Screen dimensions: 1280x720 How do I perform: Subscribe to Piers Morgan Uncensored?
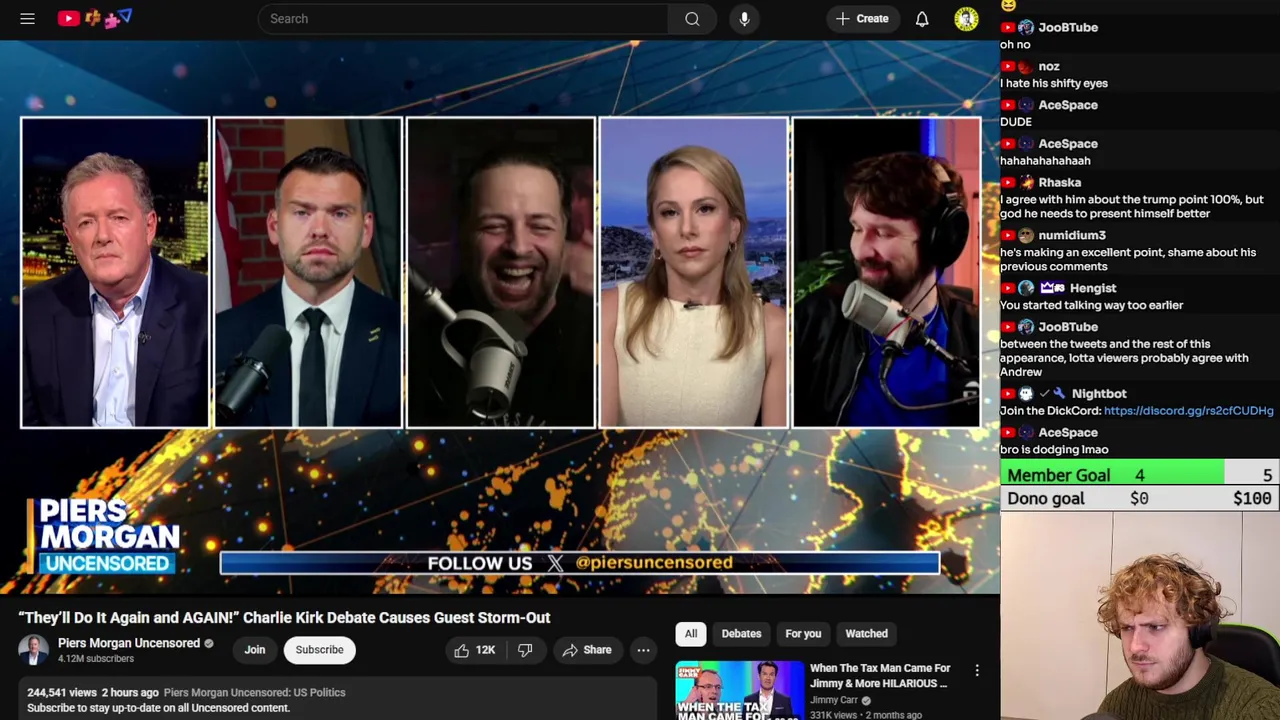point(319,650)
